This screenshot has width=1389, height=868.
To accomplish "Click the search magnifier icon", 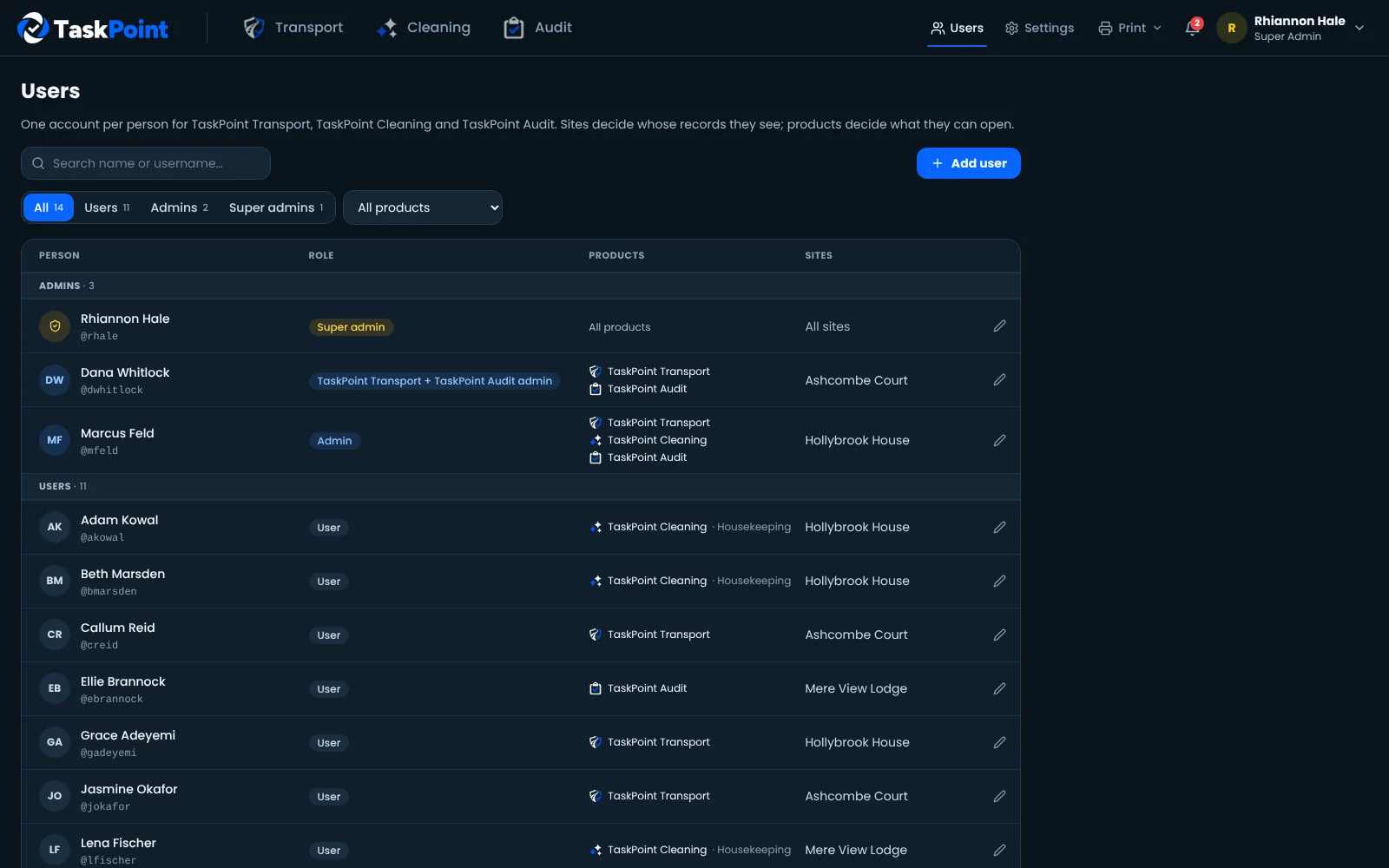I will point(38,163).
